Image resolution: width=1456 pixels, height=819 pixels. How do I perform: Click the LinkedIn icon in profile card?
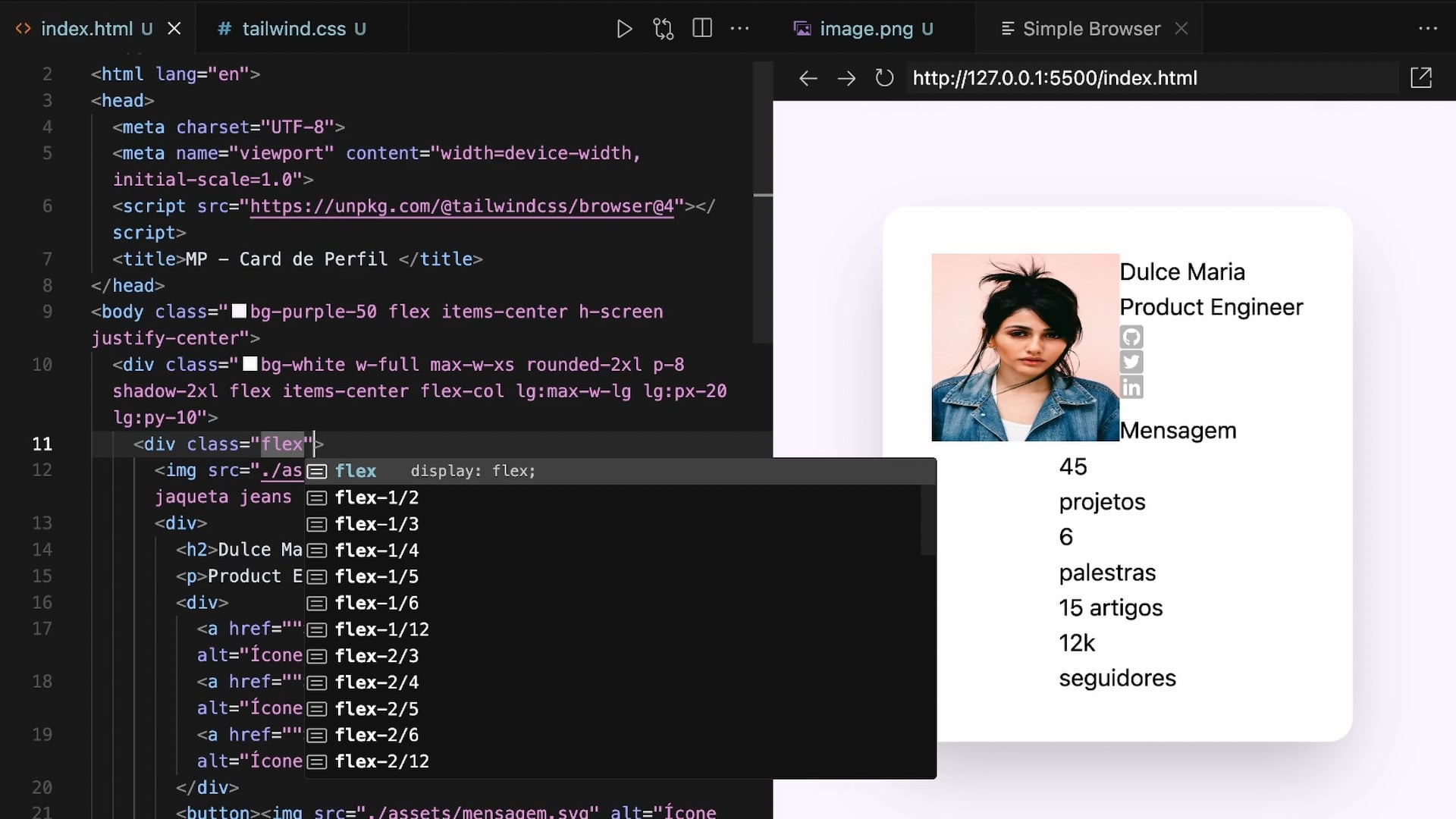coord(1131,388)
